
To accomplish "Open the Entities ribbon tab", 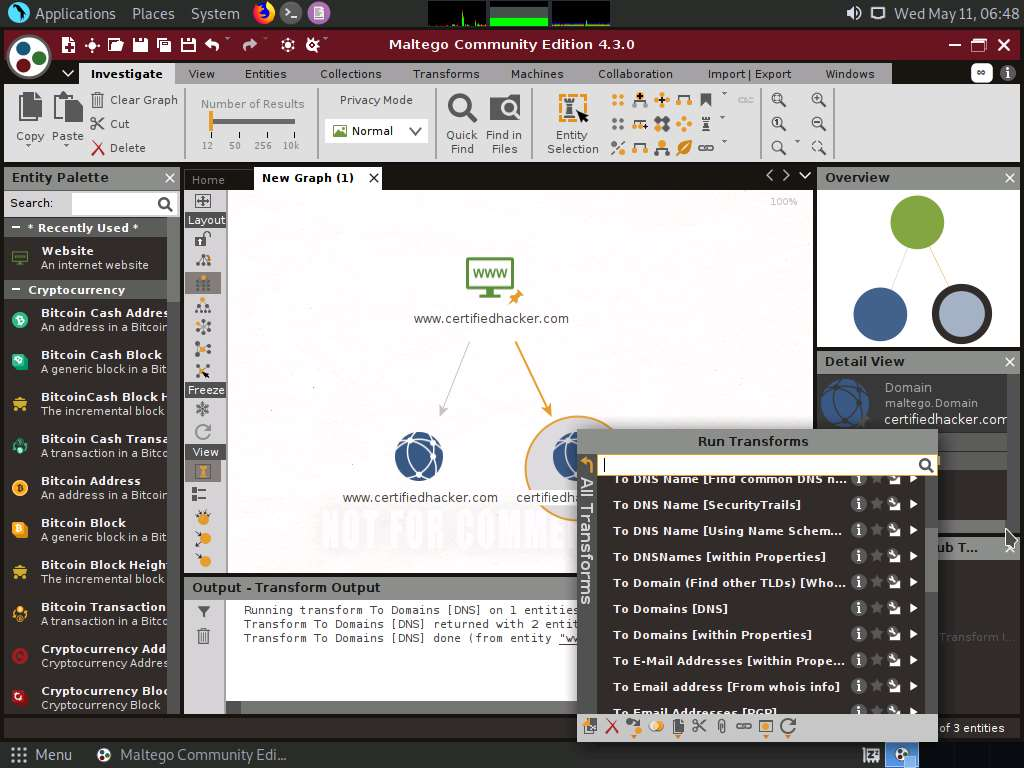I will pos(266,74).
